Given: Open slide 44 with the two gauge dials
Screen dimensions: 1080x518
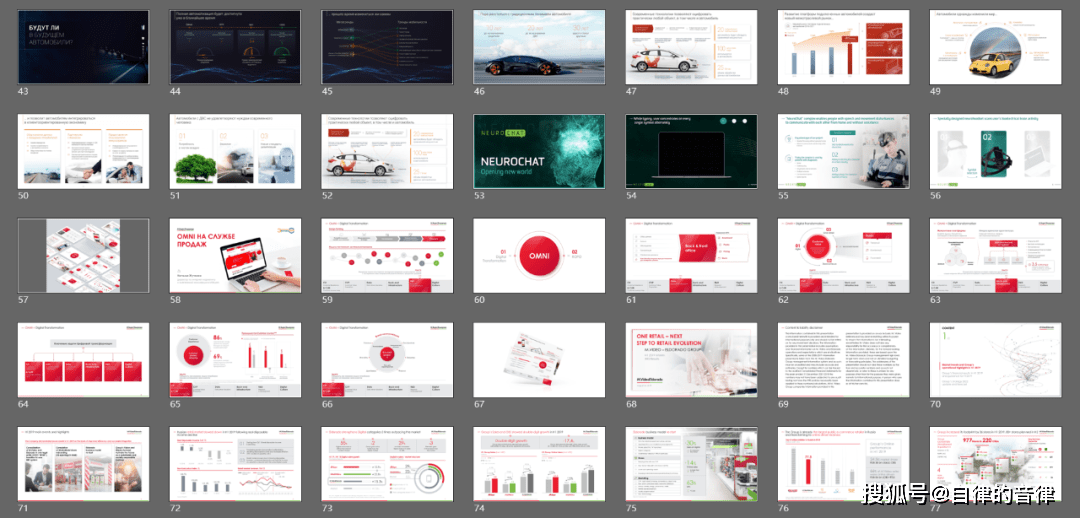Looking at the screenshot, I should click(235, 47).
